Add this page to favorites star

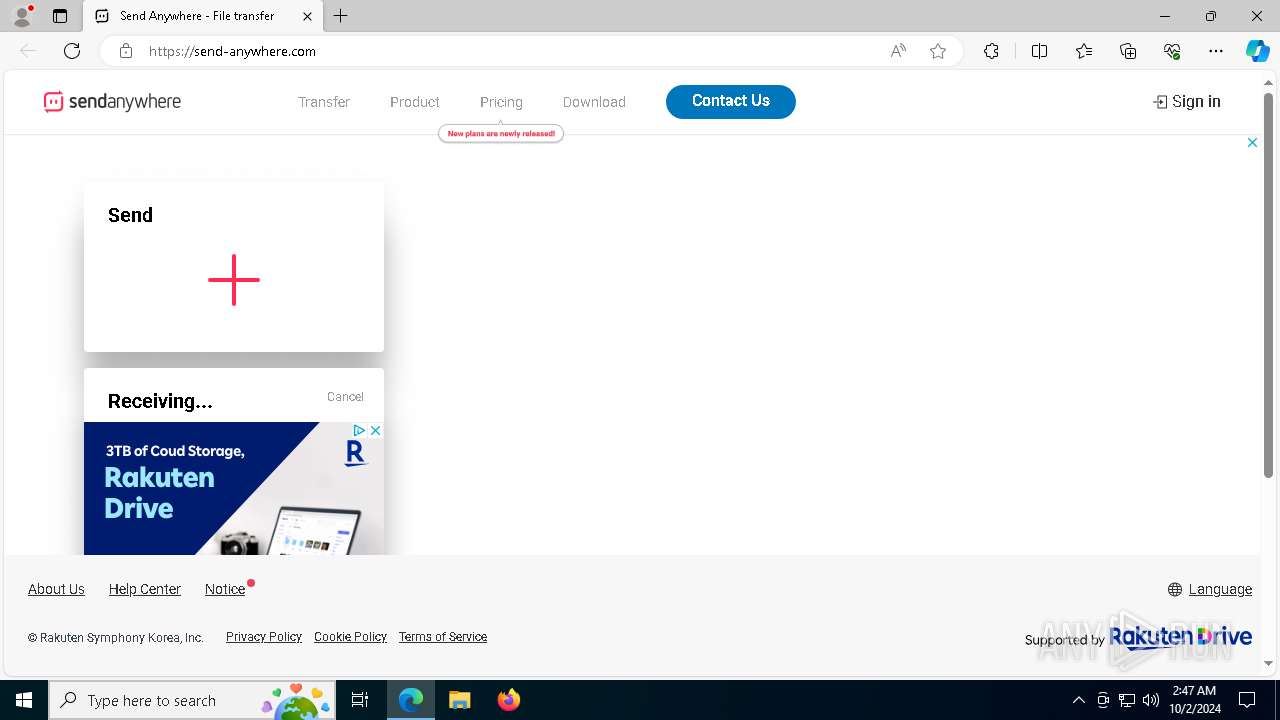(x=938, y=51)
